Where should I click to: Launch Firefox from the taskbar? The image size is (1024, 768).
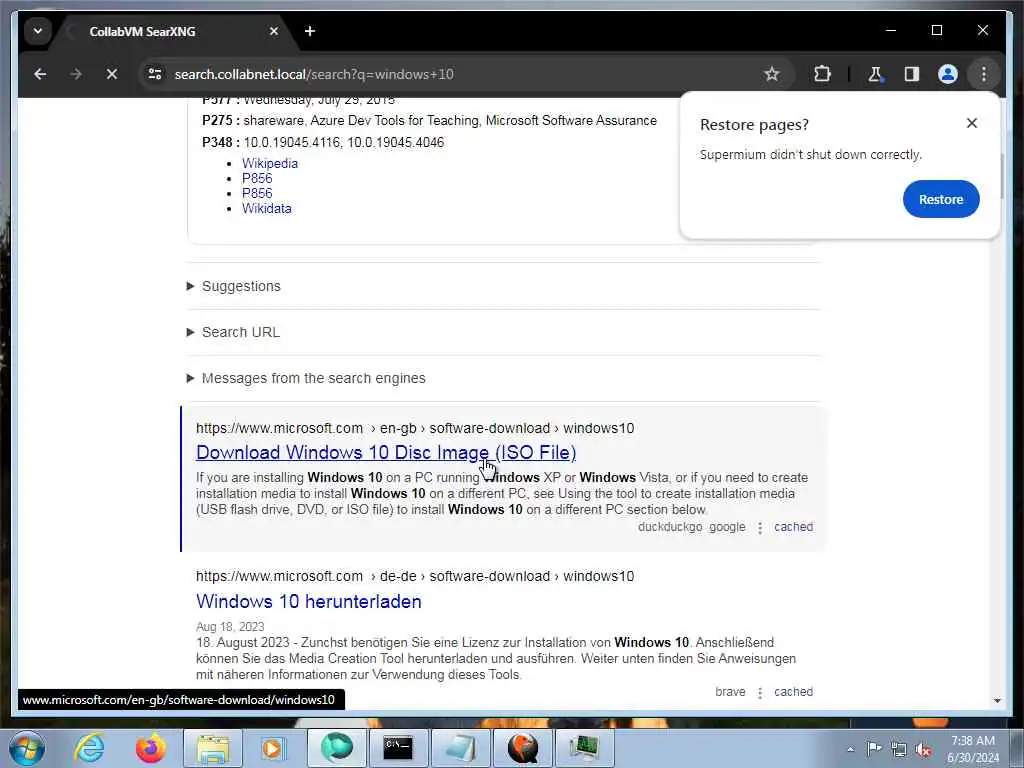(x=151, y=748)
